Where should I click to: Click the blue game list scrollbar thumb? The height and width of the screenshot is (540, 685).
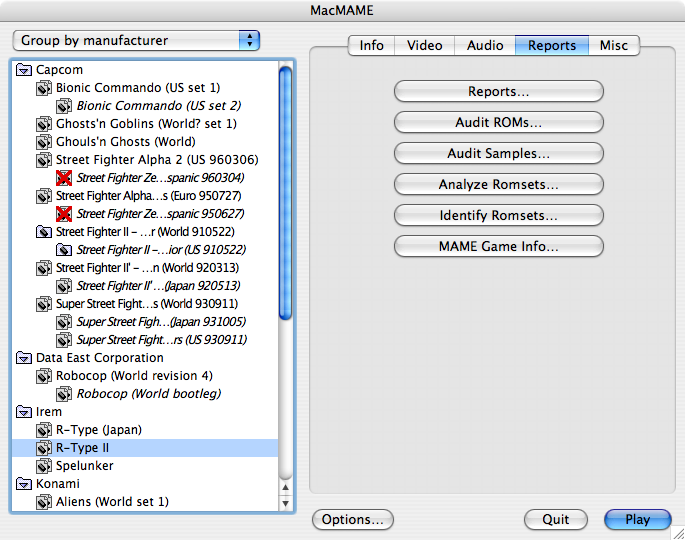[x=285, y=192]
